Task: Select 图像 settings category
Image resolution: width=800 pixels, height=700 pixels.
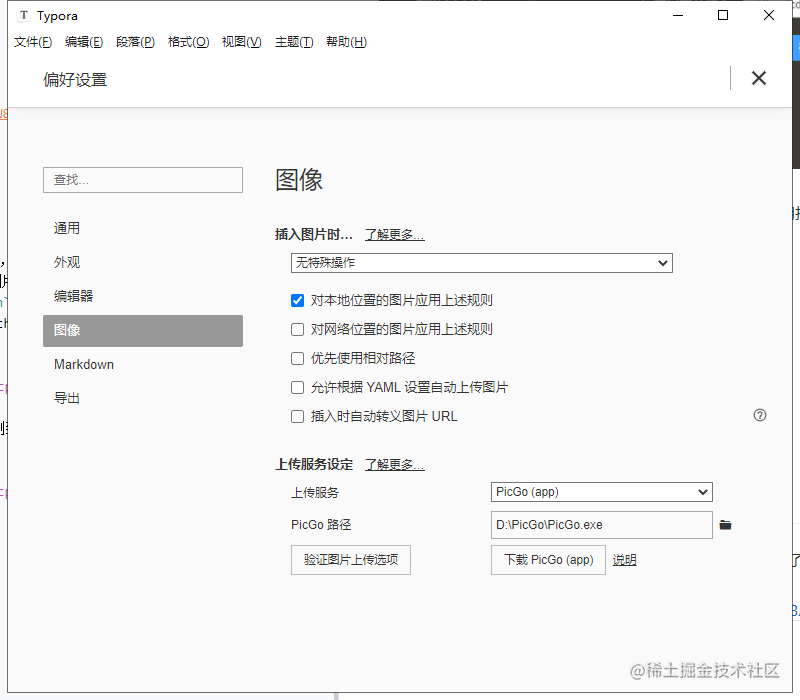Action: click(x=143, y=331)
